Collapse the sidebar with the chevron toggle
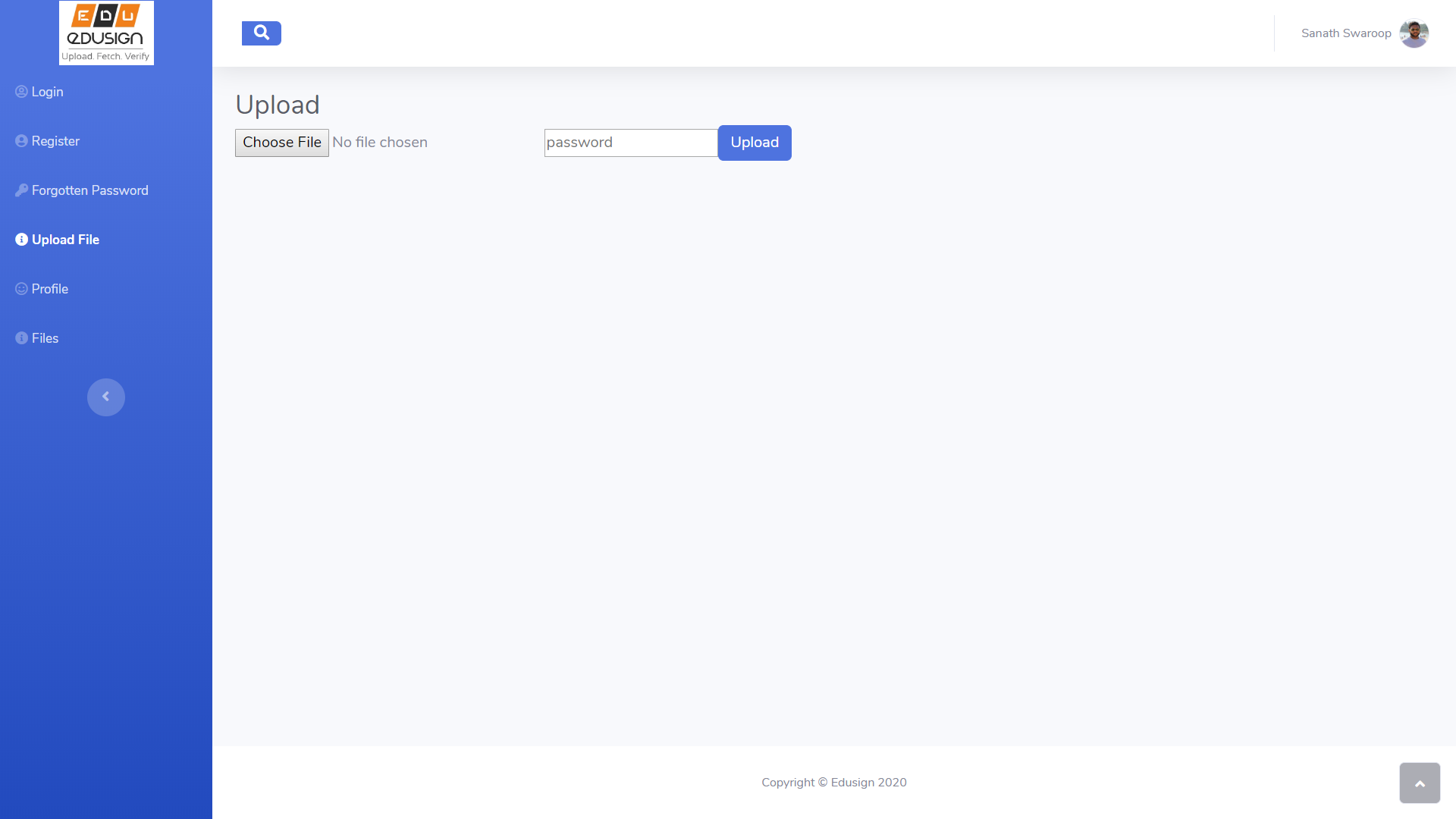This screenshot has width=1456, height=819. [x=106, y=397]
